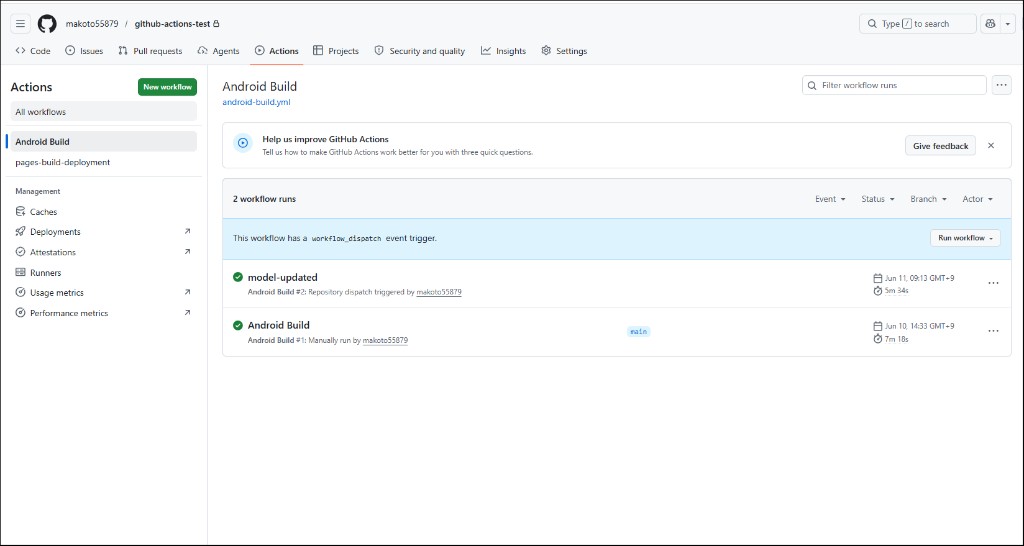Click the success check icon for model-updated run
The width and height of the screenshot is (1024, 546).
[x=238, y=277]
